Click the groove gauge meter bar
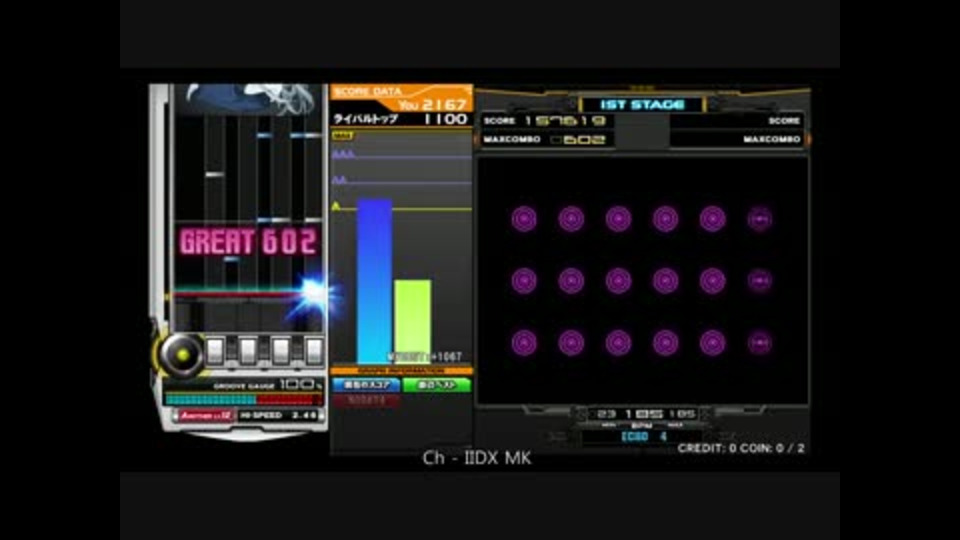 pos(244,399)
